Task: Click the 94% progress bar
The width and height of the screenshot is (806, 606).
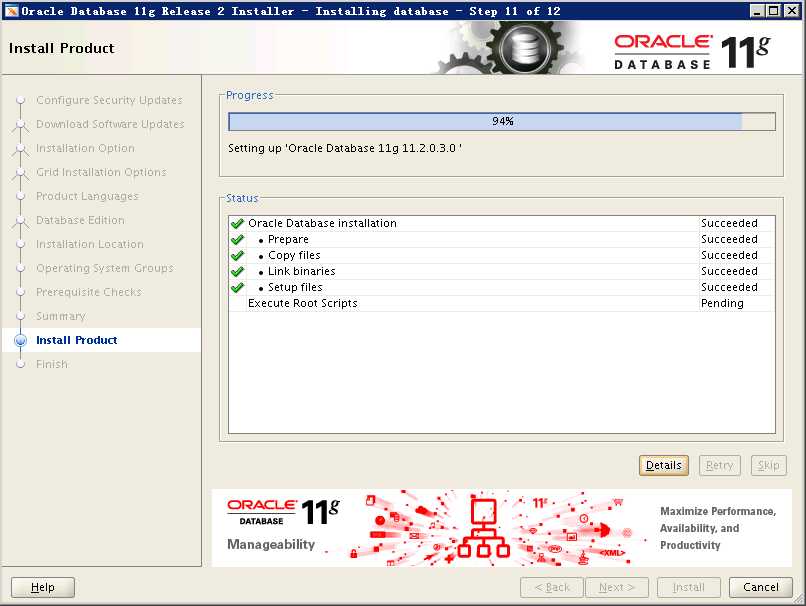Action: pos(502,121)
